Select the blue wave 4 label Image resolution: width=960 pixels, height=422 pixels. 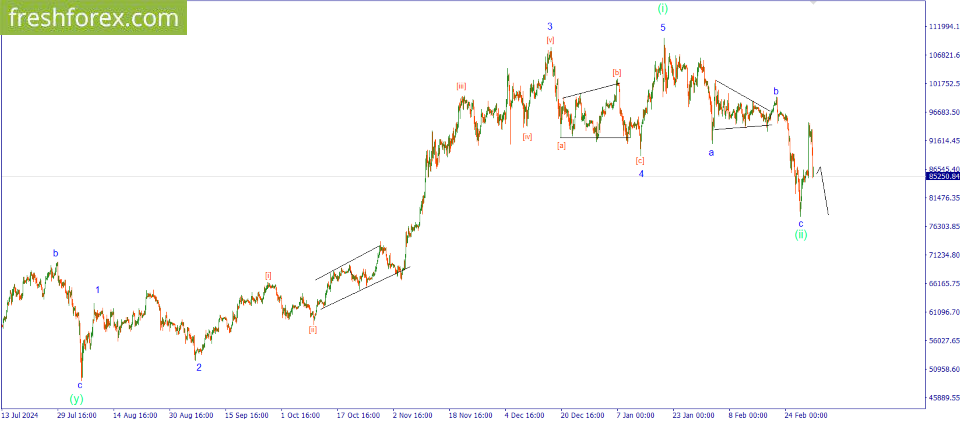tap(641, 174)
